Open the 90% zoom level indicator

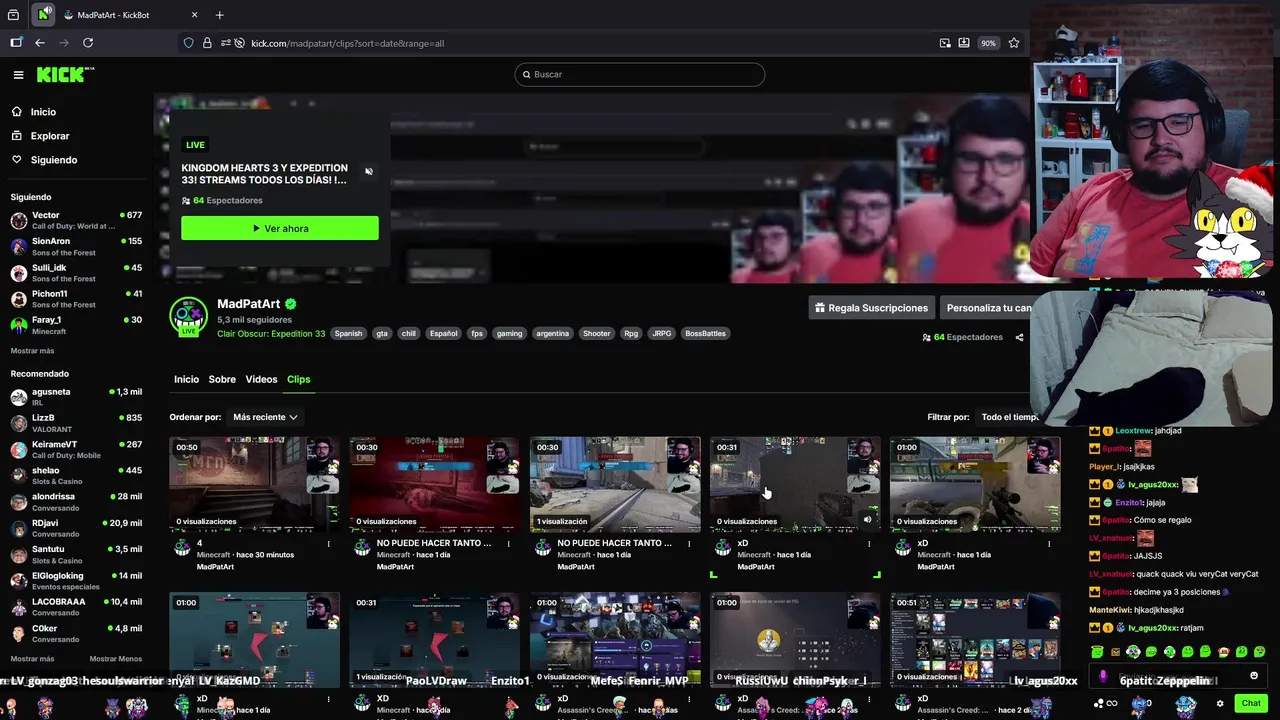pos(988,43)
